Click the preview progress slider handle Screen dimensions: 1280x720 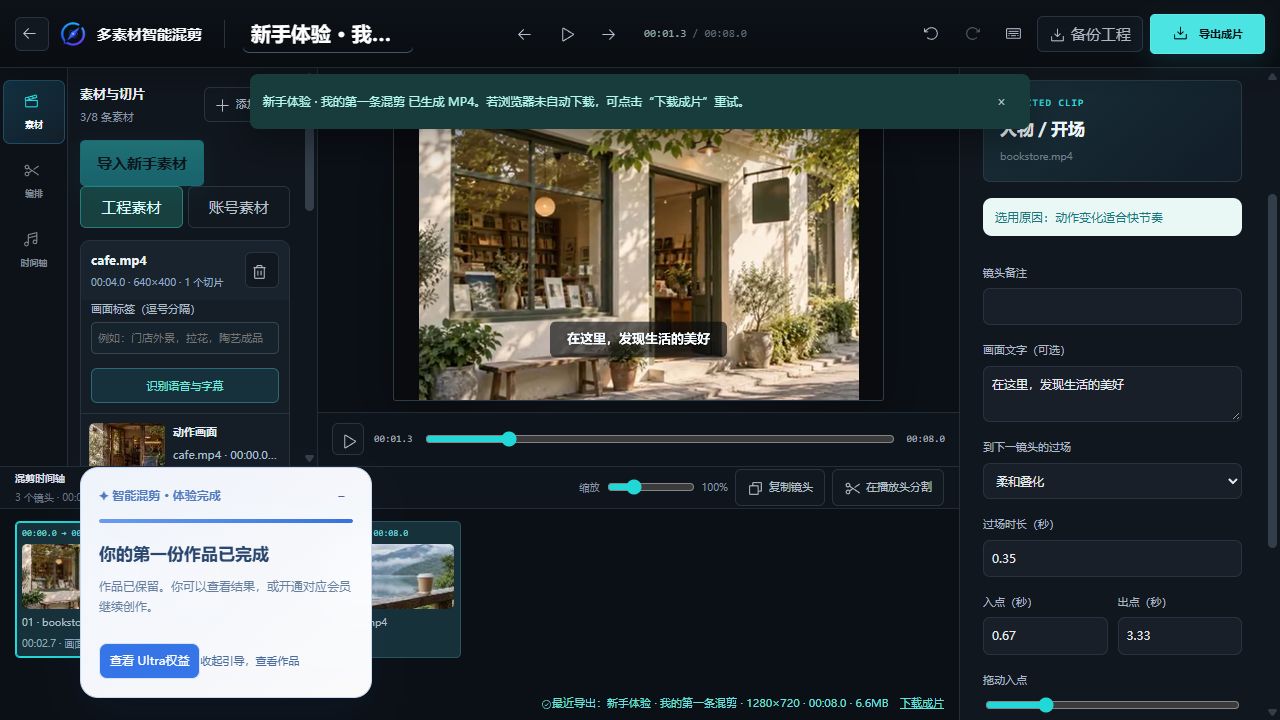click(x=509, y=439)
